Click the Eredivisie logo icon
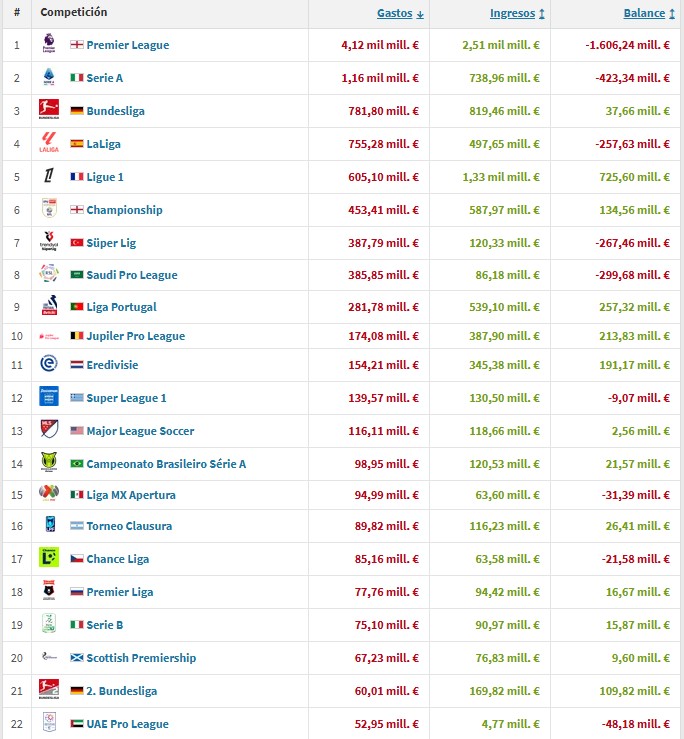Image resolution: width=684 pixels, height=739 pixels. click(x=49, y=363)
